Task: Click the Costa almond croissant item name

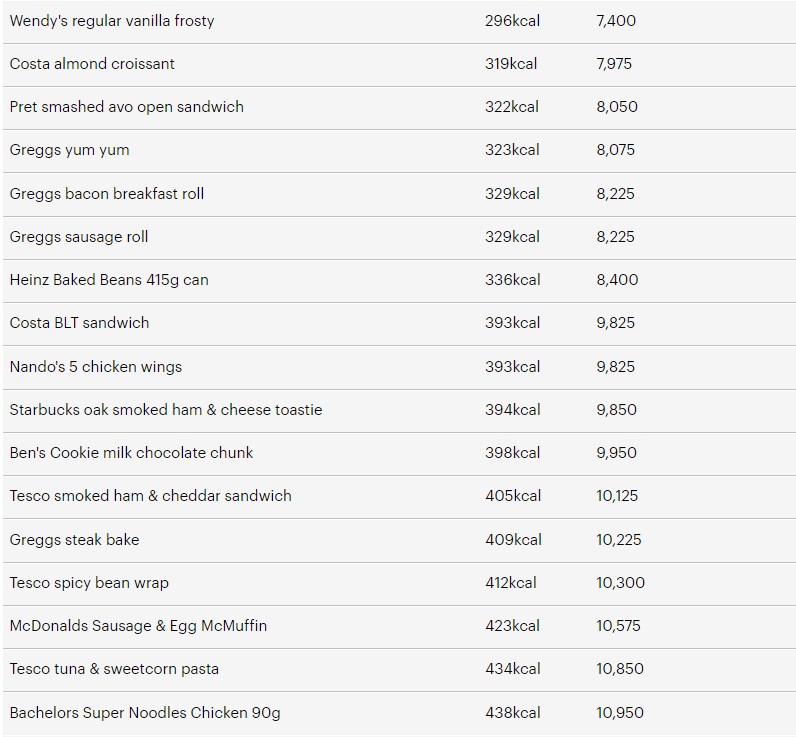Action: 92,64
